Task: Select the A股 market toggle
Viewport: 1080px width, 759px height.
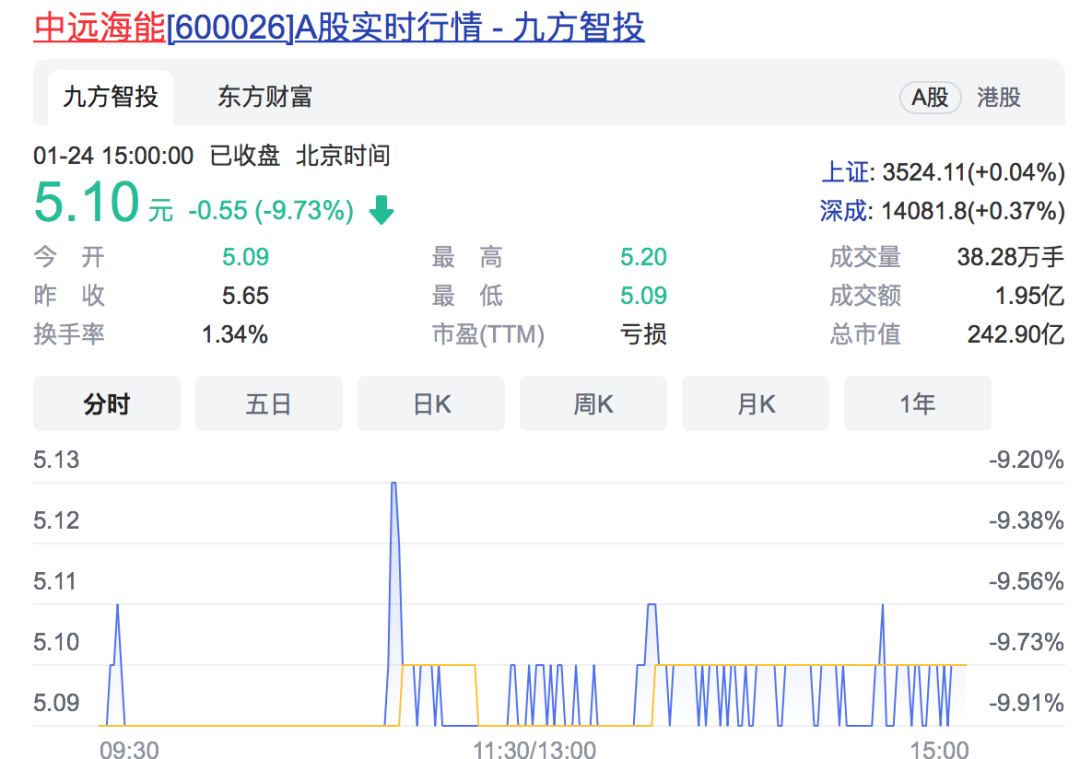Action: click(x=930, y=97)
